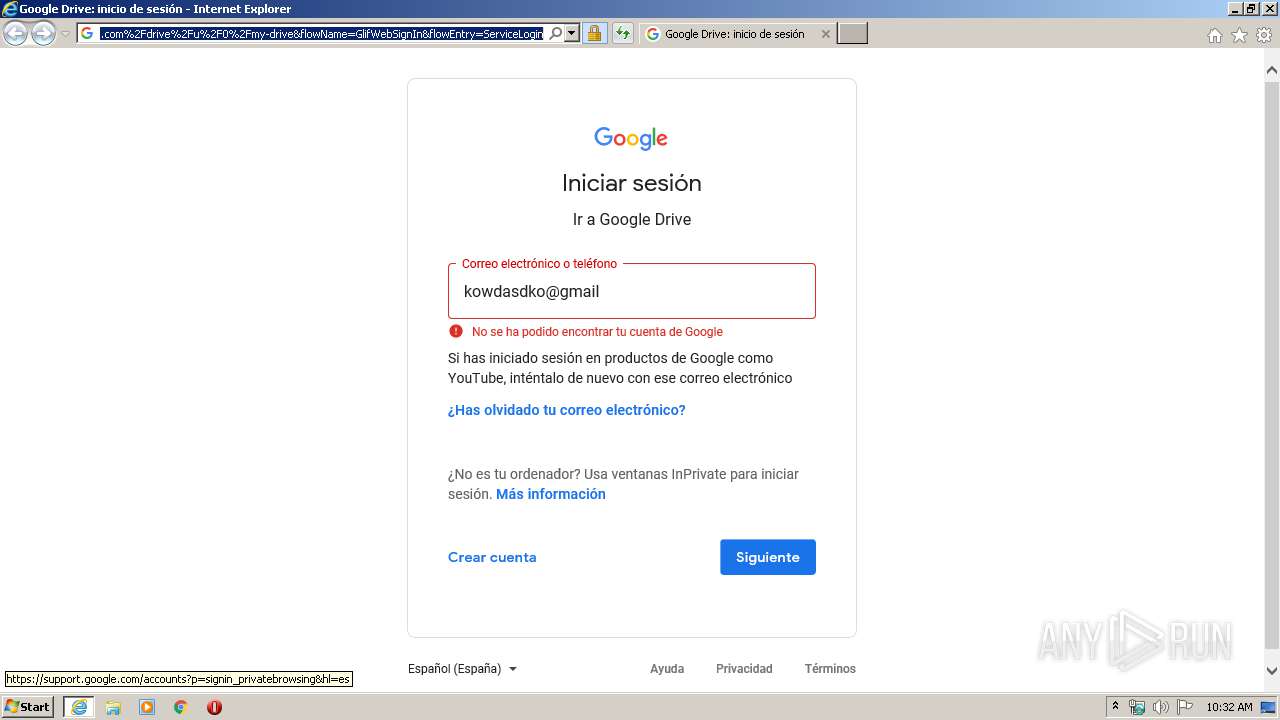Click the red Opera taskbar icon
The width and height of the screenshot is (1280, 720).
pyautogui.click(x=214, y=707)
